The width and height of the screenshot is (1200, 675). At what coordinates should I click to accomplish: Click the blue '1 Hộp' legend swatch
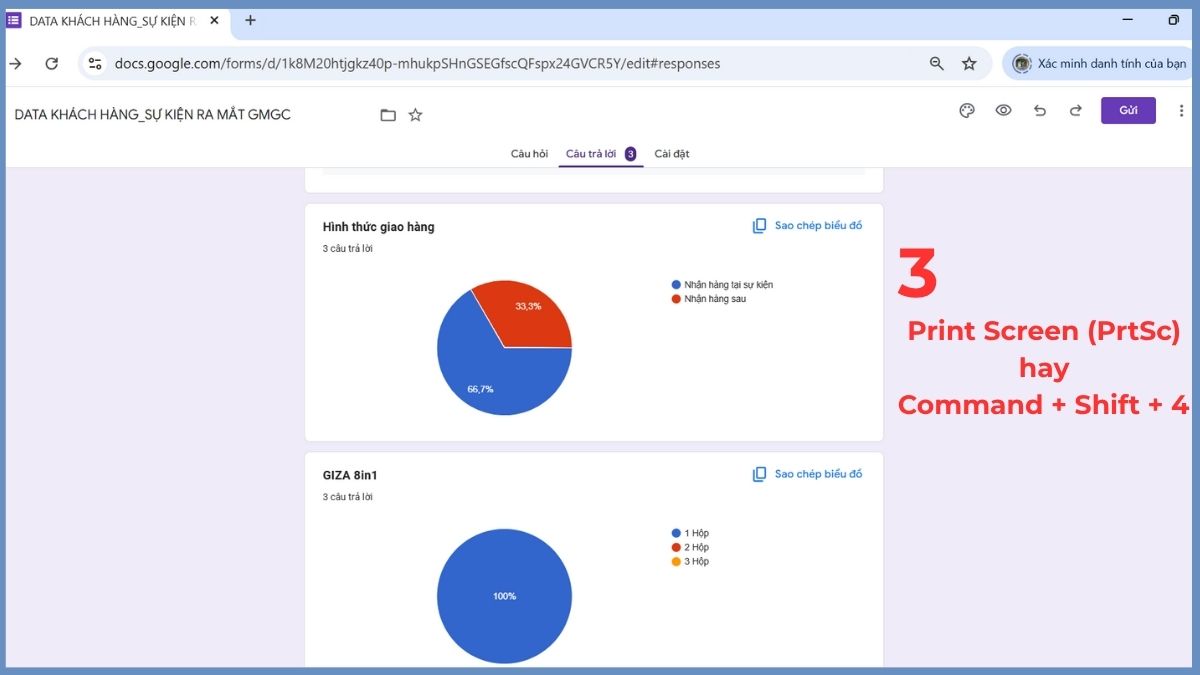(675, 533)
